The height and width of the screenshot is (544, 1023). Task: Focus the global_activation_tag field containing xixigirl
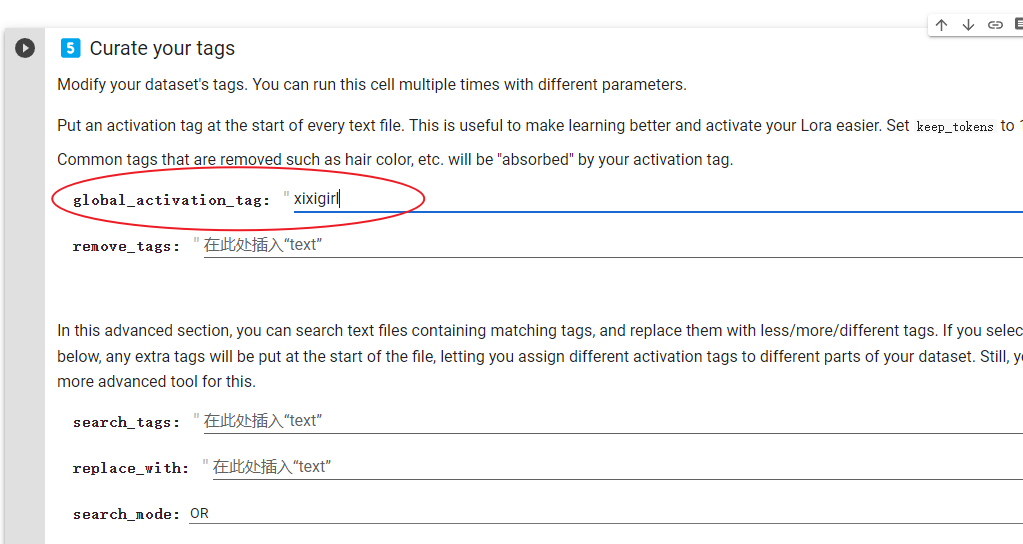tap(658, 199)
